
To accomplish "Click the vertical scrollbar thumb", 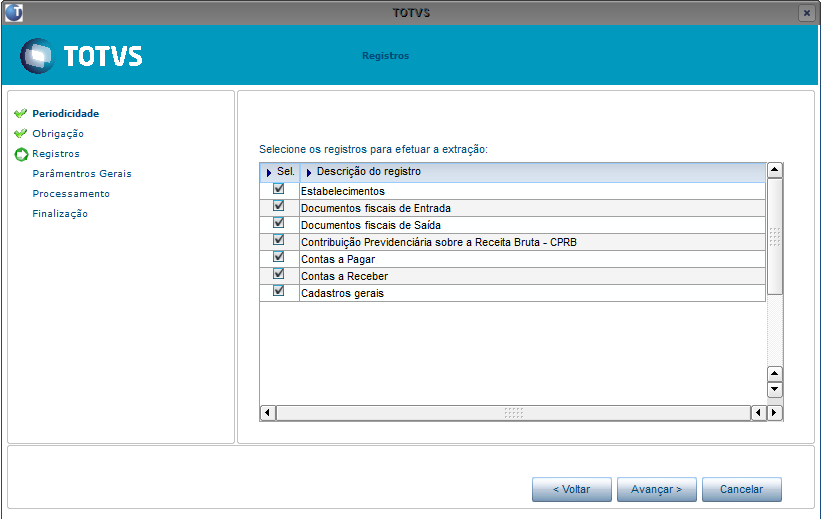I will point(774,236).
